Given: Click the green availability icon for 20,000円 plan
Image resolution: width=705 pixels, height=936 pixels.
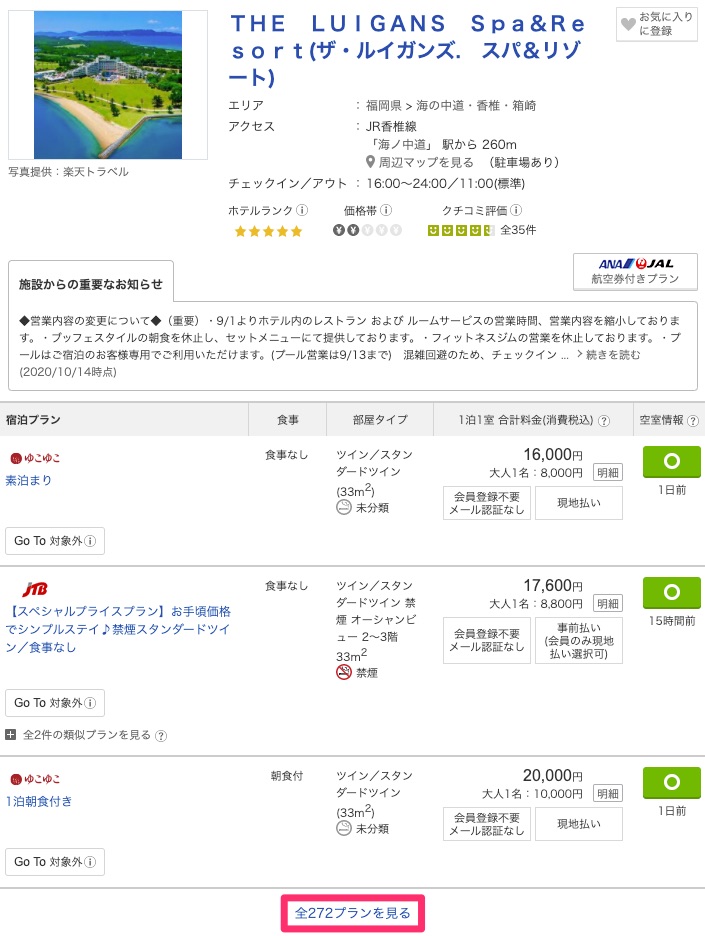Looking at the screenshot, I should coord(671,782).
